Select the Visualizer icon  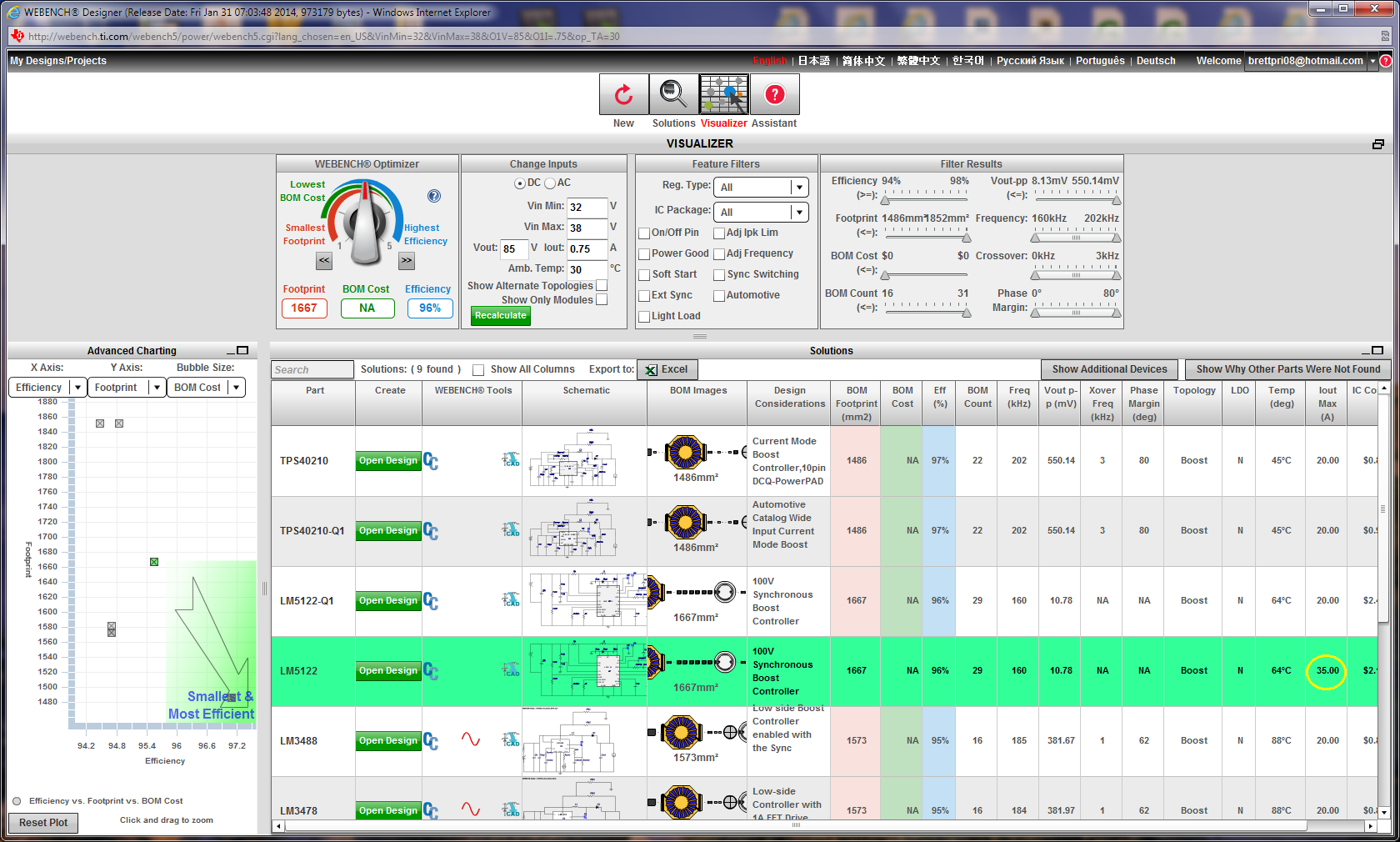point(722,94)
